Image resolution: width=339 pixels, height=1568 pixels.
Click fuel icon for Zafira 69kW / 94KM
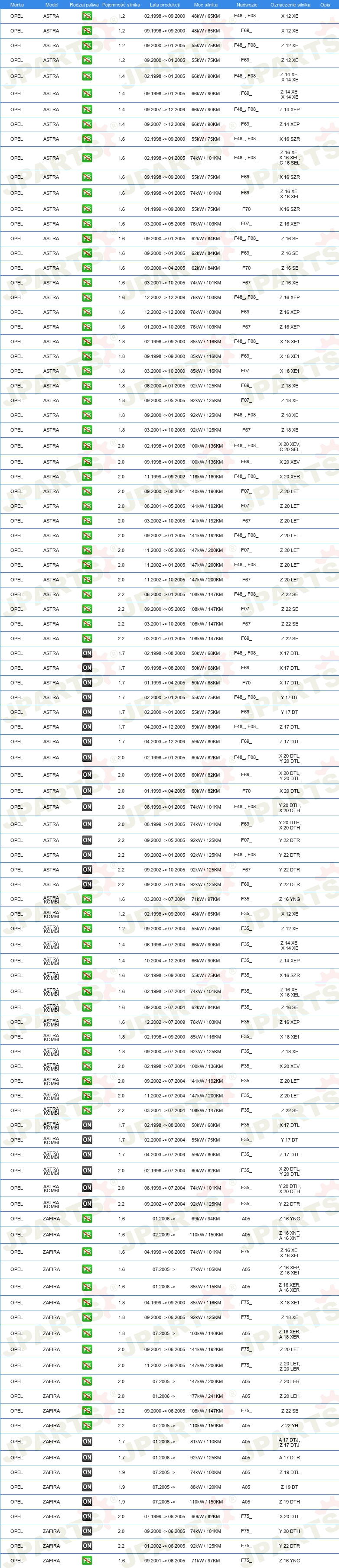tap(87, 1219)
